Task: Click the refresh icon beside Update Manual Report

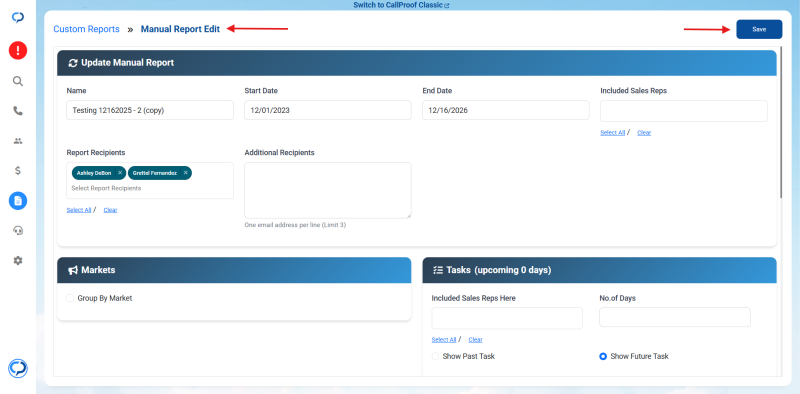Action: point(73,63)
